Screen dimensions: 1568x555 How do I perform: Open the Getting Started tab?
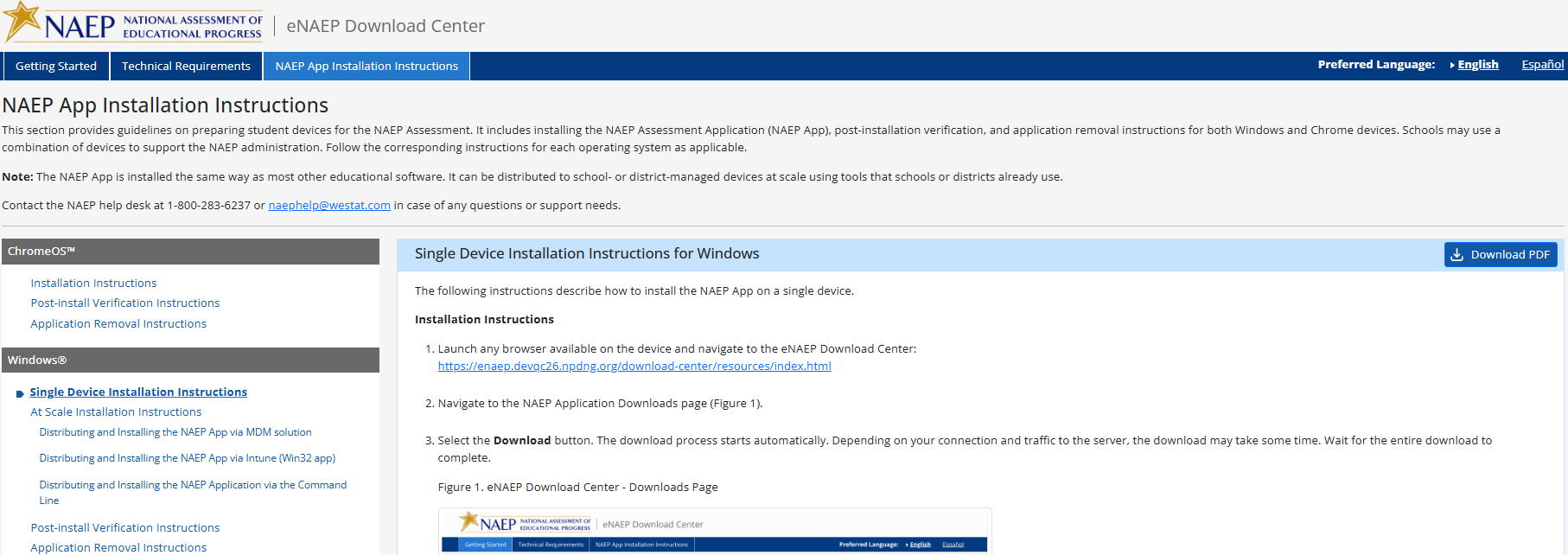[x=56, y=66]
